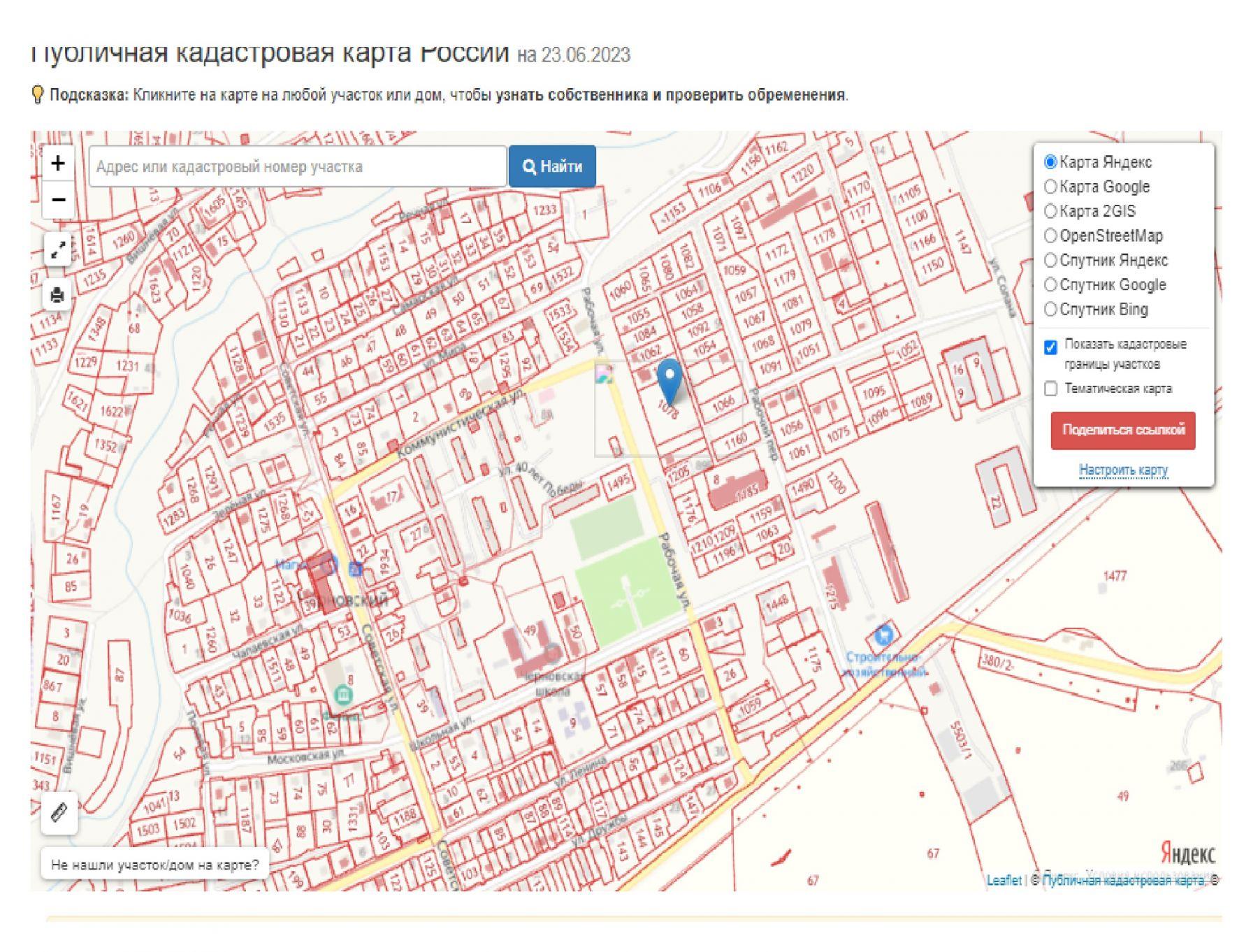Uncheck Показать кадастровые границы участков
The height and width of the screenshot is (952, 1258).
click(x=1050, y=347)
